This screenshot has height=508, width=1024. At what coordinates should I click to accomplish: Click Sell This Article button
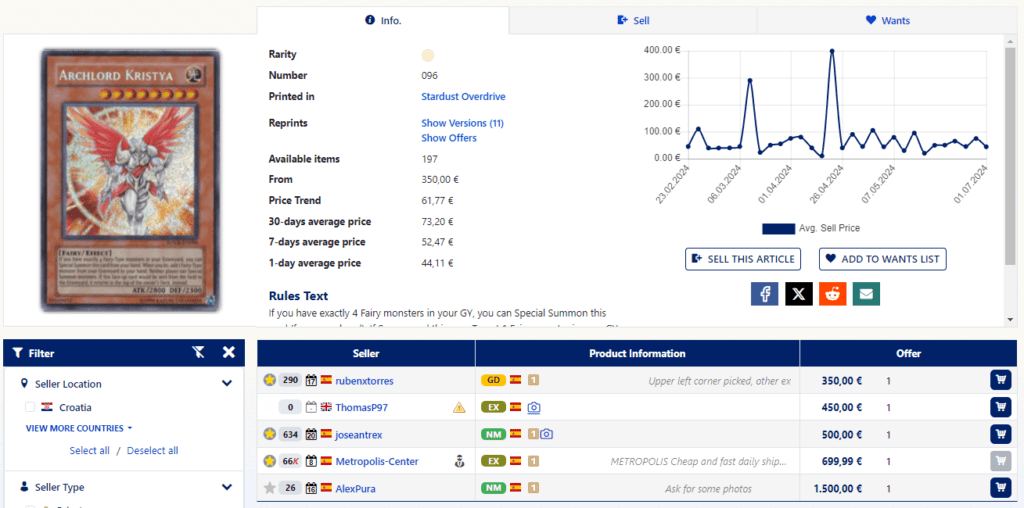pyautogui.click(x=743, y=259)
